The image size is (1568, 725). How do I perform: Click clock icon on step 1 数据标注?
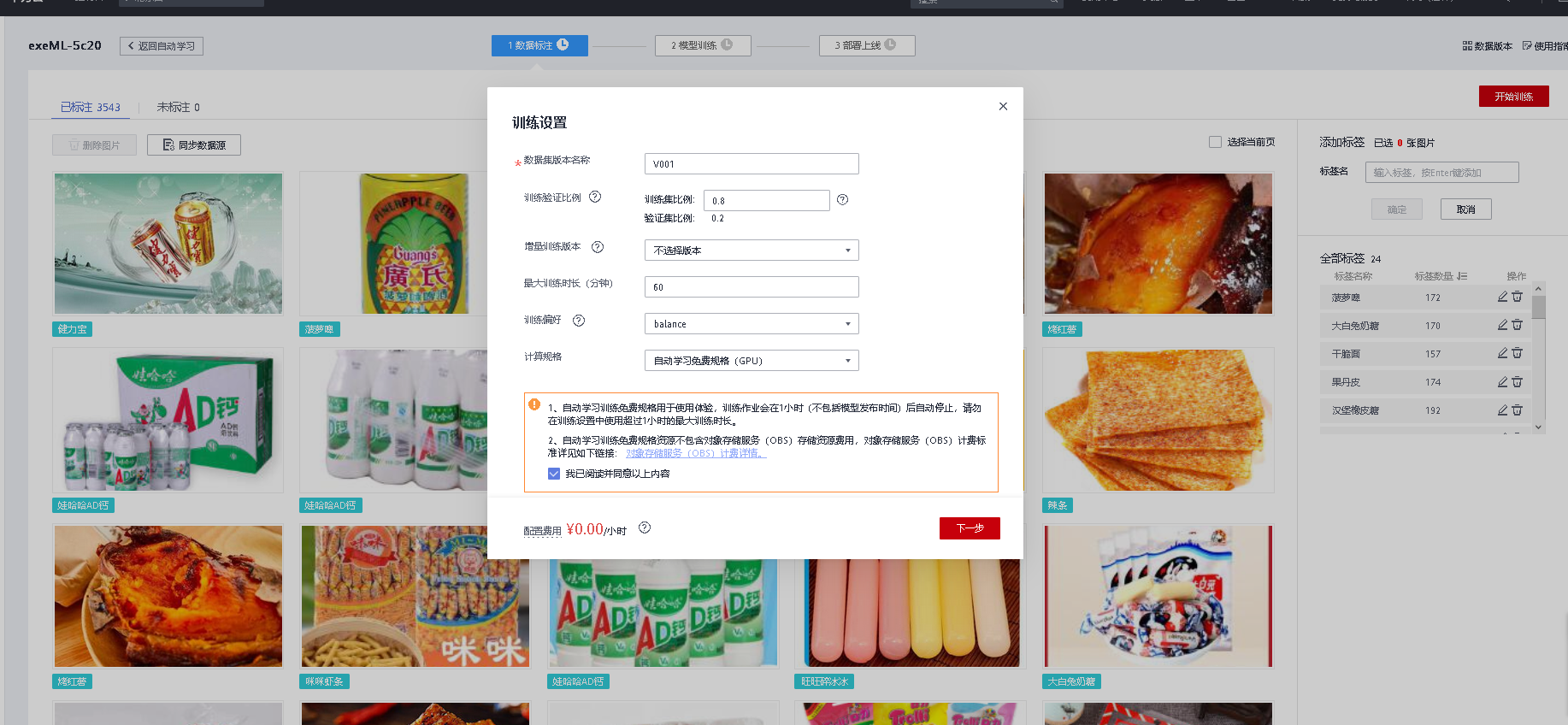click(563, 44)
